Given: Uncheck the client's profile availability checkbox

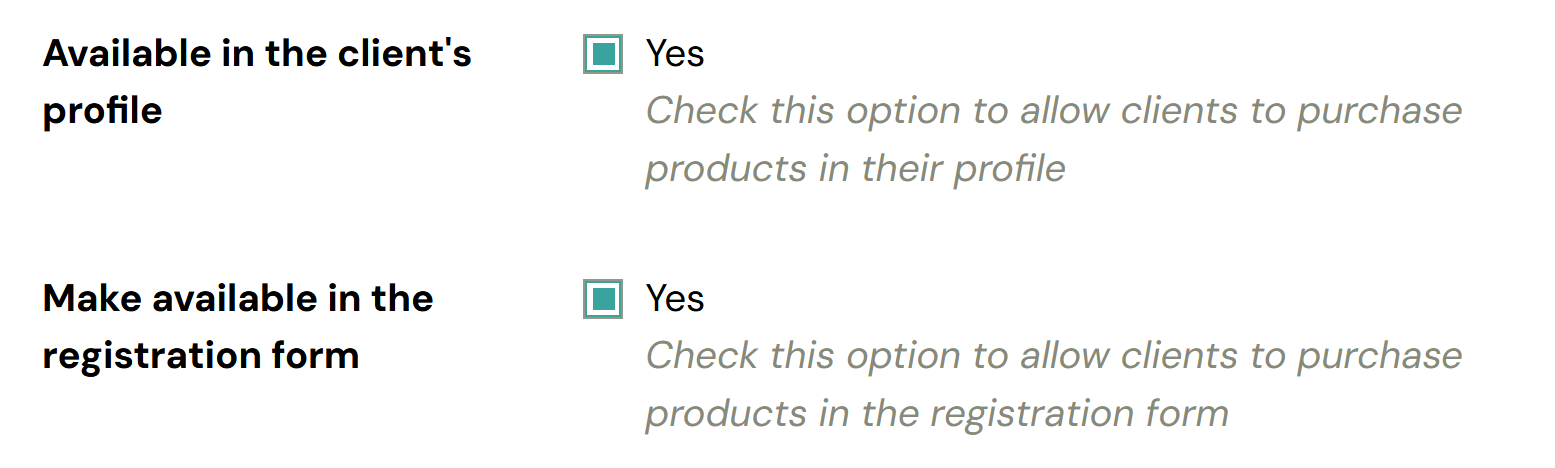Looking at the screenshot, I should 603,54.
